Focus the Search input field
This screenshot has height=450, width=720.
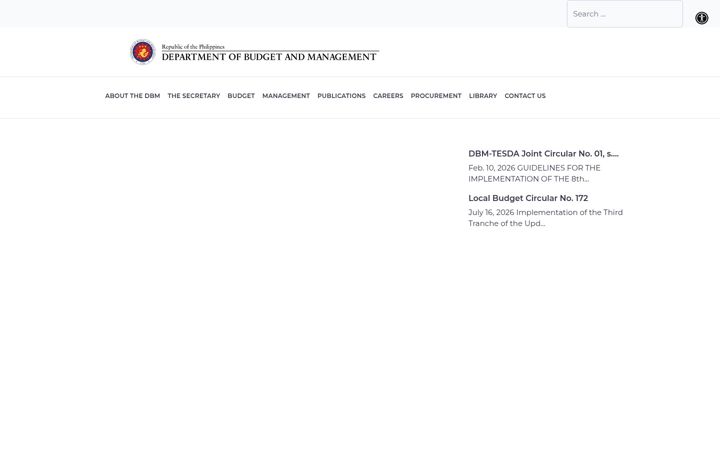624,14
